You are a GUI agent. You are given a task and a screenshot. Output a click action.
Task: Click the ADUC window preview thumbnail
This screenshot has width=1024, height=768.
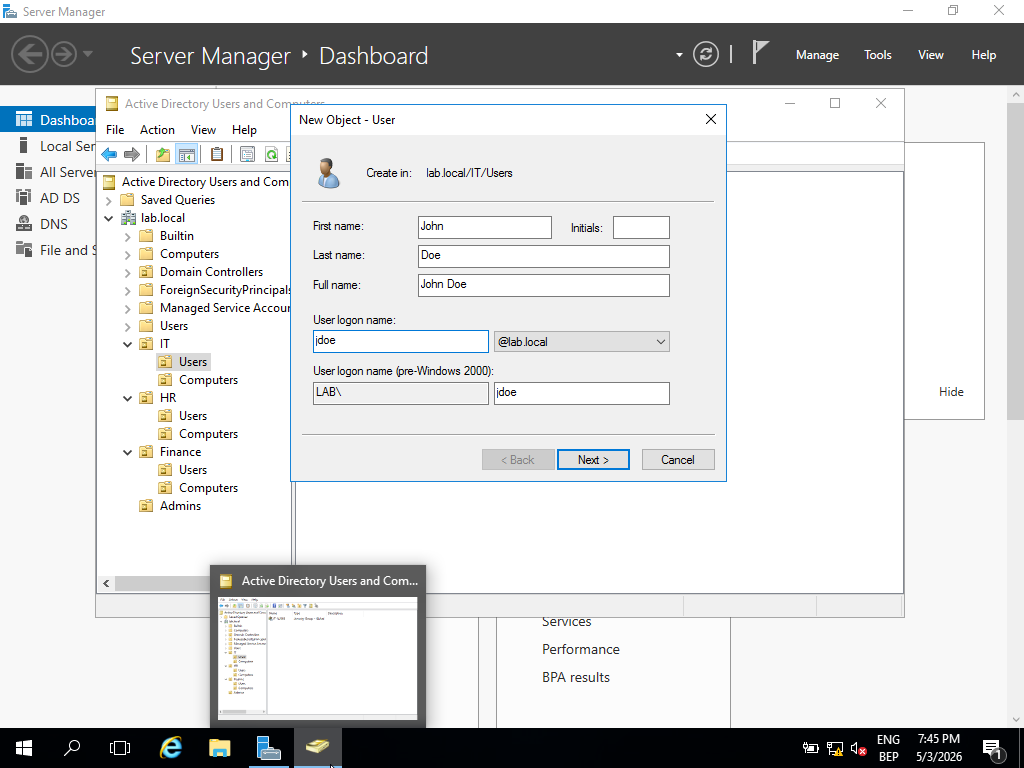click(317, 657)
